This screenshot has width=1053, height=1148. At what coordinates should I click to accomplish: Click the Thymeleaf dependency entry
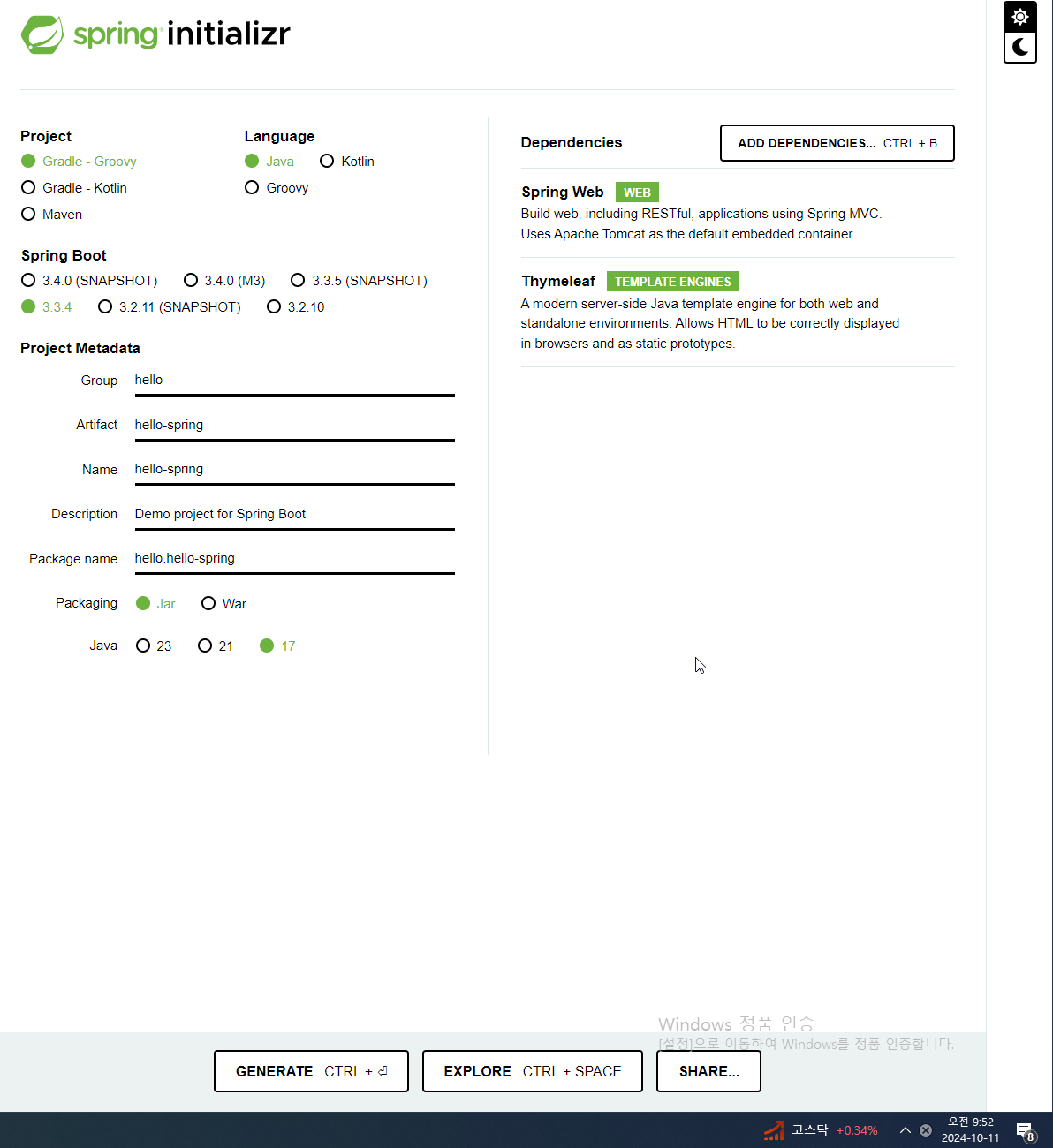pos(738,312)
